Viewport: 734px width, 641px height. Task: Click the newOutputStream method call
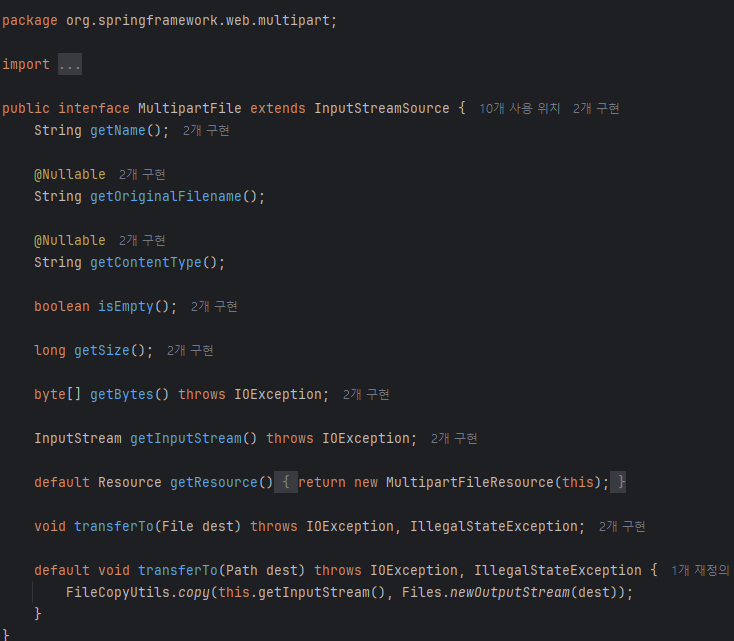click(510, 593)
